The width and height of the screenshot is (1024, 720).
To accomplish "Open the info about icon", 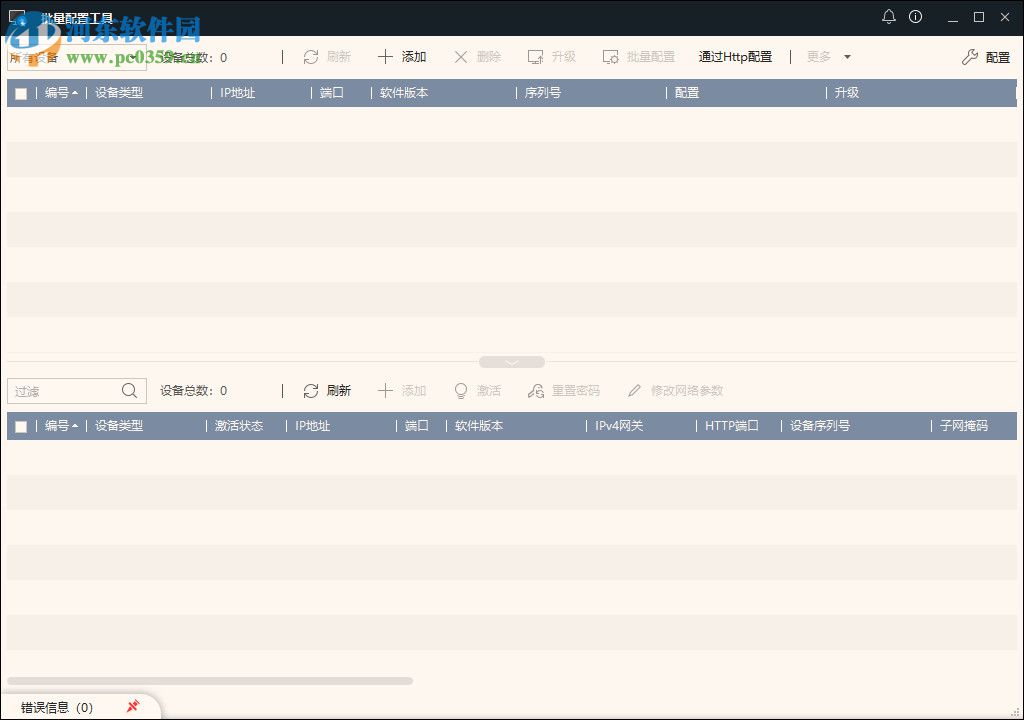I will pyautogui.click(x=916, y=17).
